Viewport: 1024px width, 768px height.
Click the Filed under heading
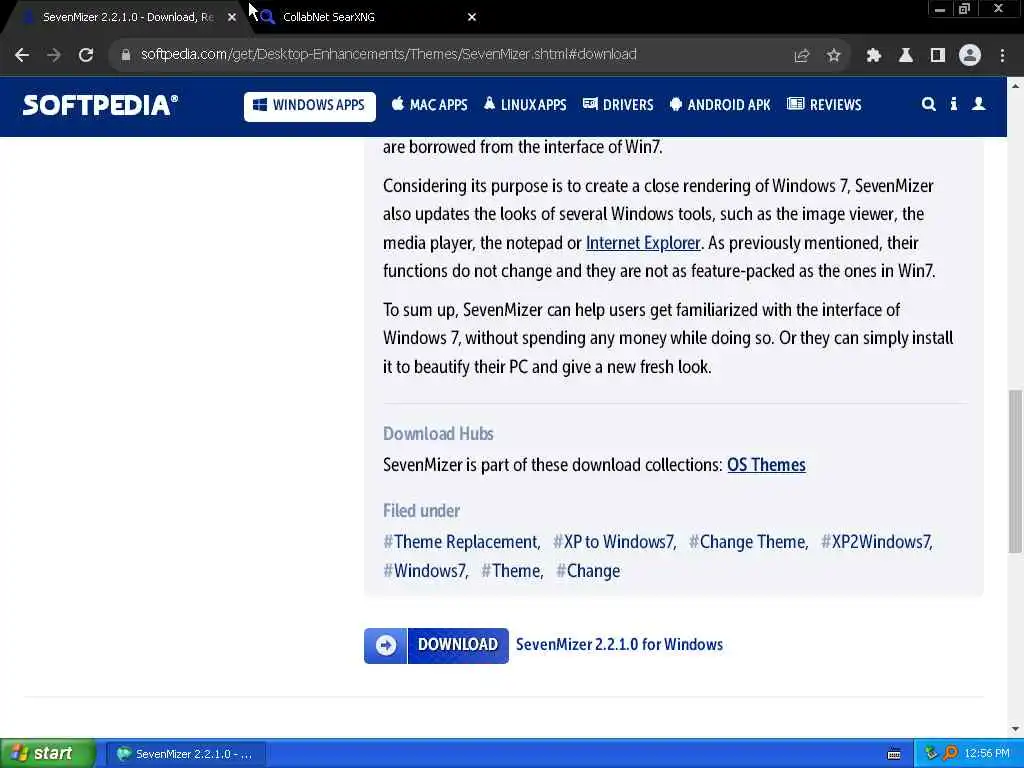(x=421, y=511)
